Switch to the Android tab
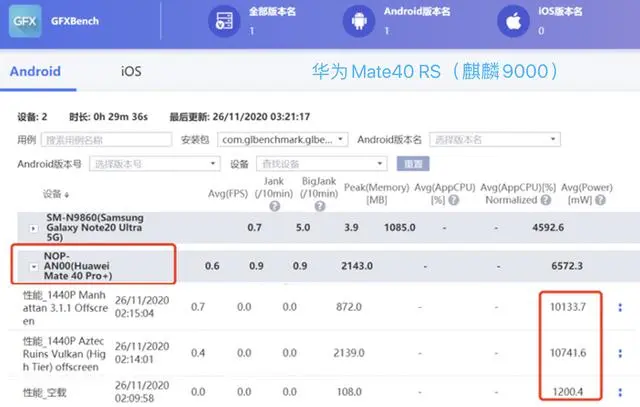Viewport: 640px width, 407px height. [36, 71]
